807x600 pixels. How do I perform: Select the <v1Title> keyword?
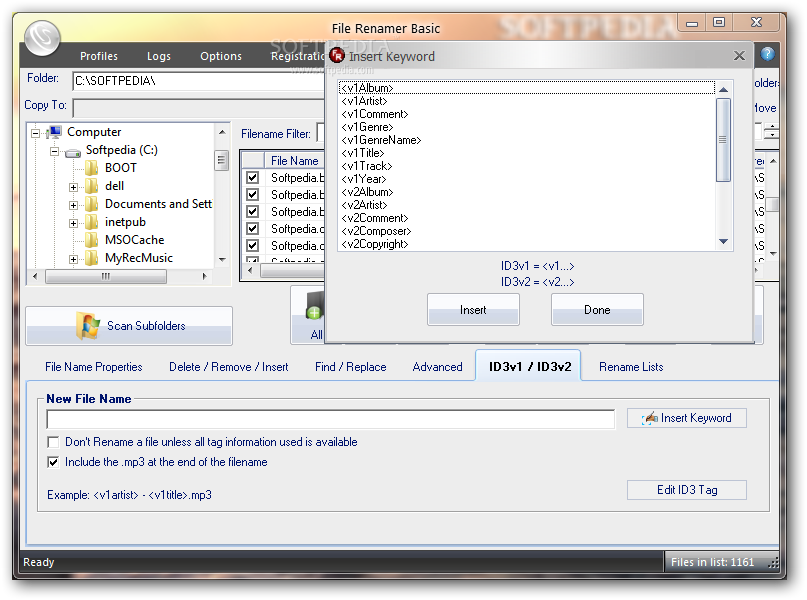(363, 153)
